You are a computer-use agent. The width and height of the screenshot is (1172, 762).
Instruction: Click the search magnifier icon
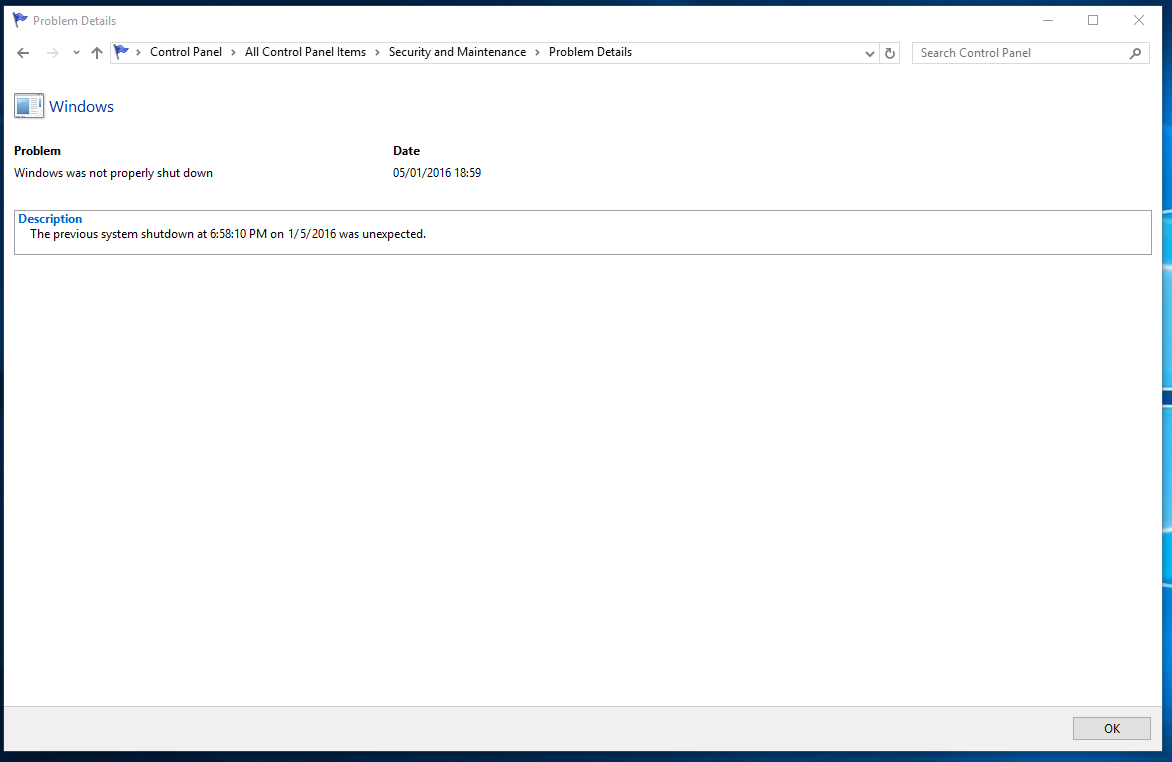[x=1135, y=53]
